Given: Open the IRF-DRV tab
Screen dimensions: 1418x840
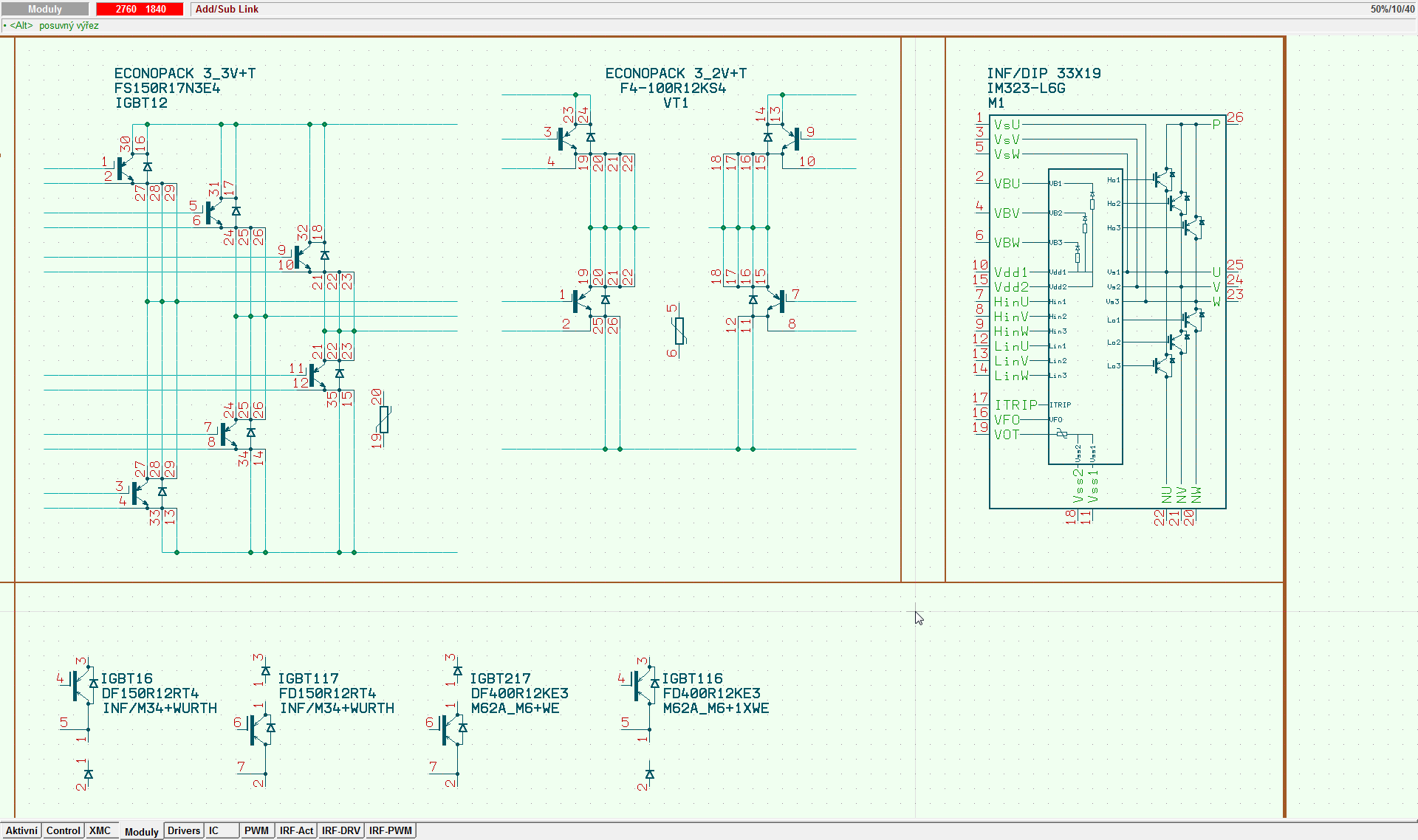Looking at the screenshot, I should (340, 830).
